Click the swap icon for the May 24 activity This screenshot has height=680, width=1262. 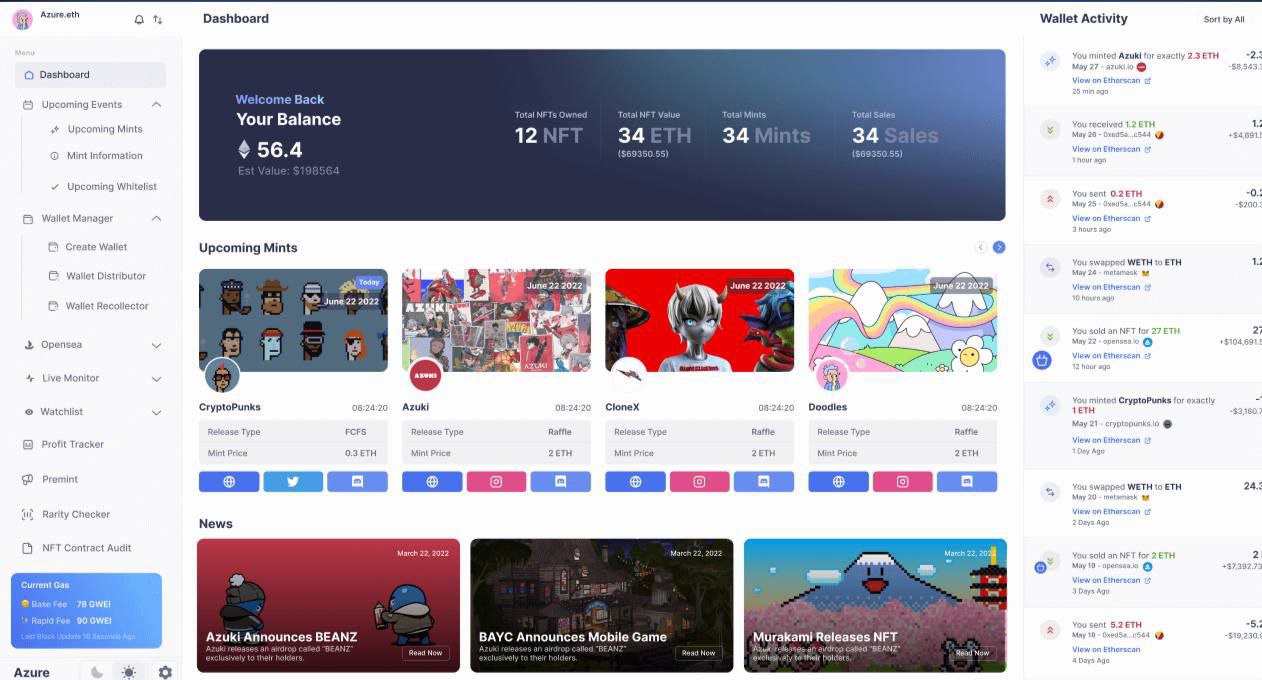point(1050,268)
